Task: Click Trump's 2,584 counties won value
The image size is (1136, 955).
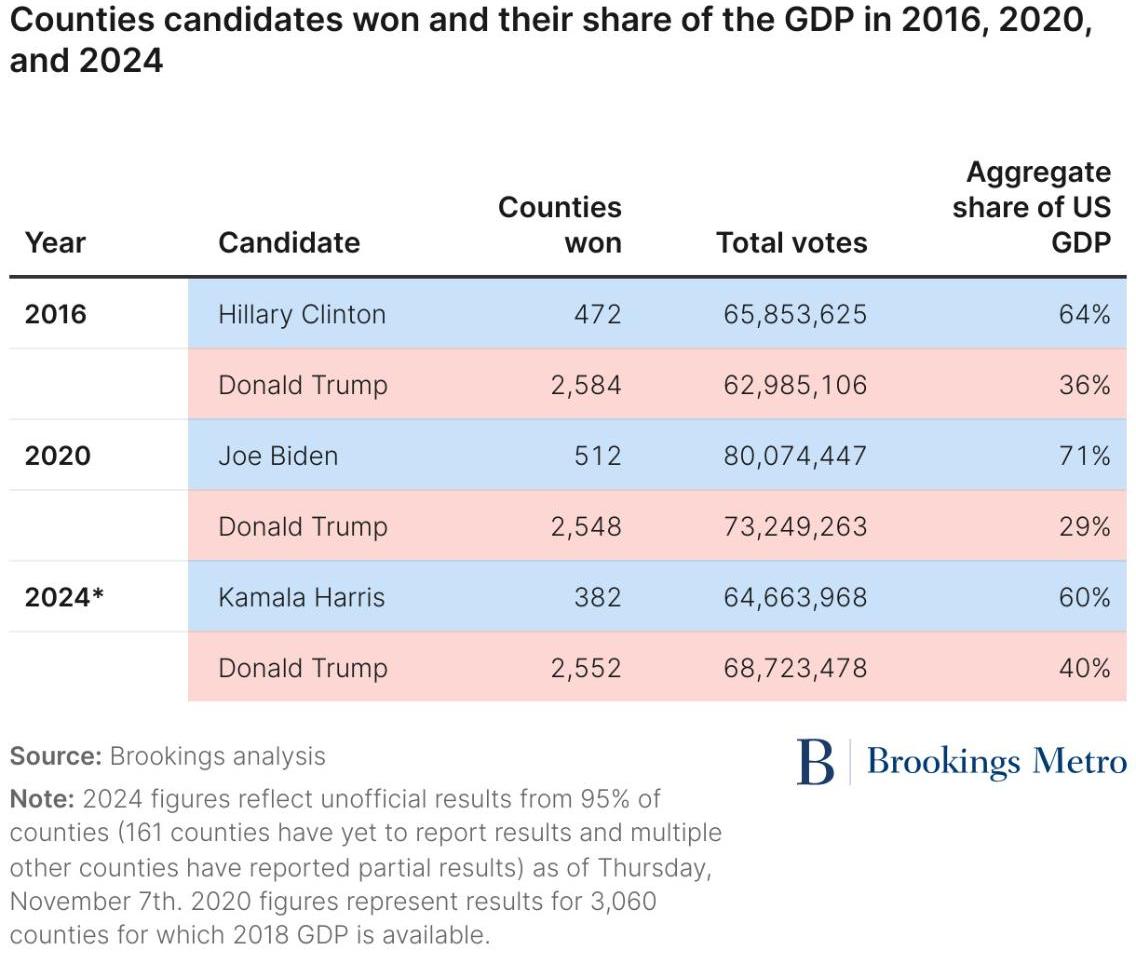Action: (586, 385)
